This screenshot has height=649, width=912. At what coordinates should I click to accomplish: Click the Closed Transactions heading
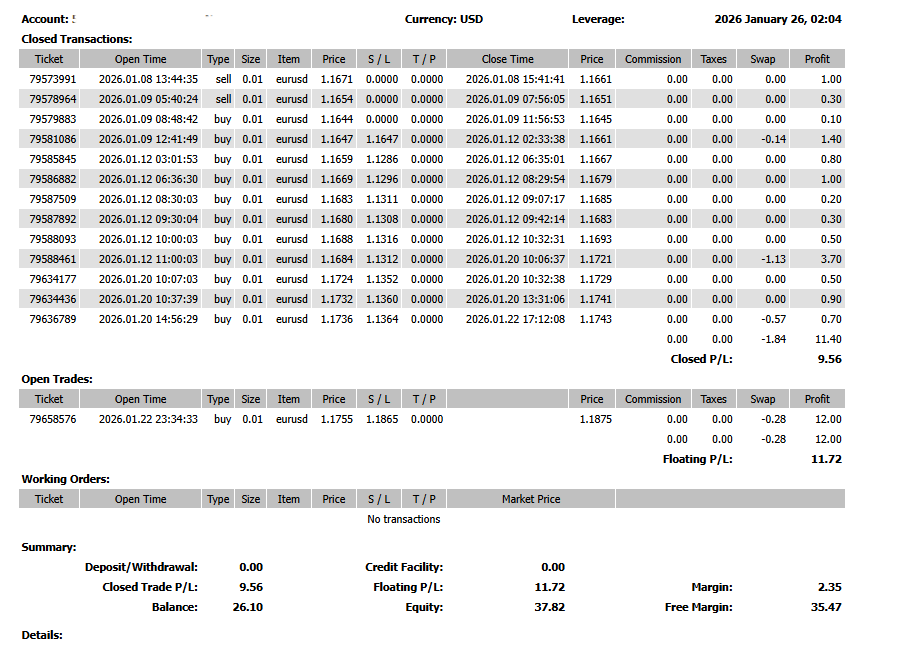coord(77,39)
